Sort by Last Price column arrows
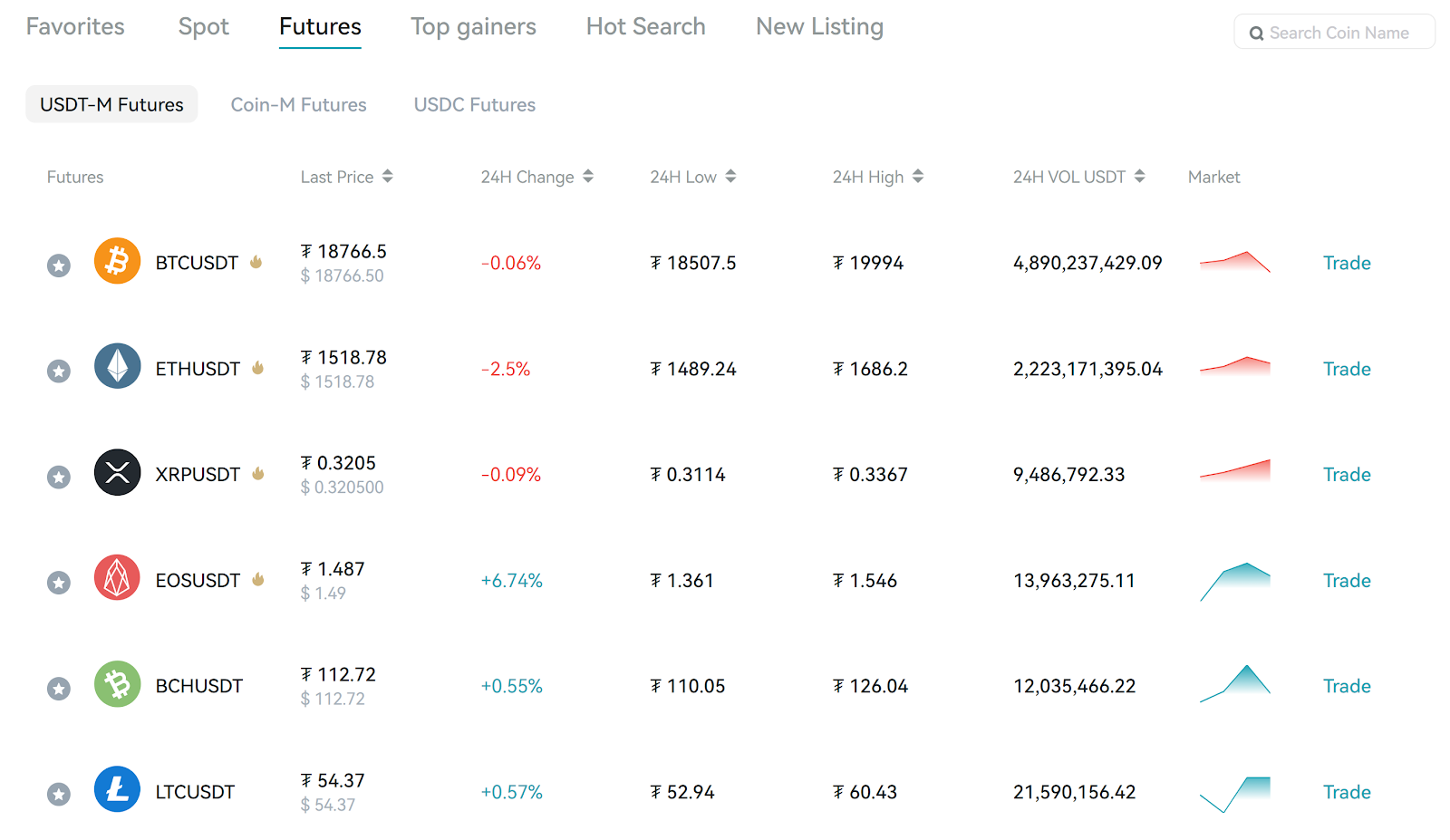 pyautogui.click(x=388, y=177)
